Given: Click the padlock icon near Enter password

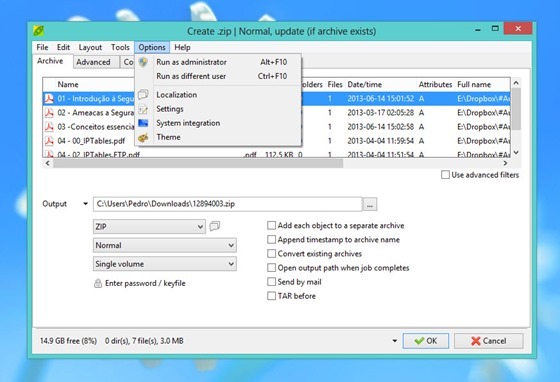Looking at the screenshot, I should pyautogui.click(x=98, y=283).
